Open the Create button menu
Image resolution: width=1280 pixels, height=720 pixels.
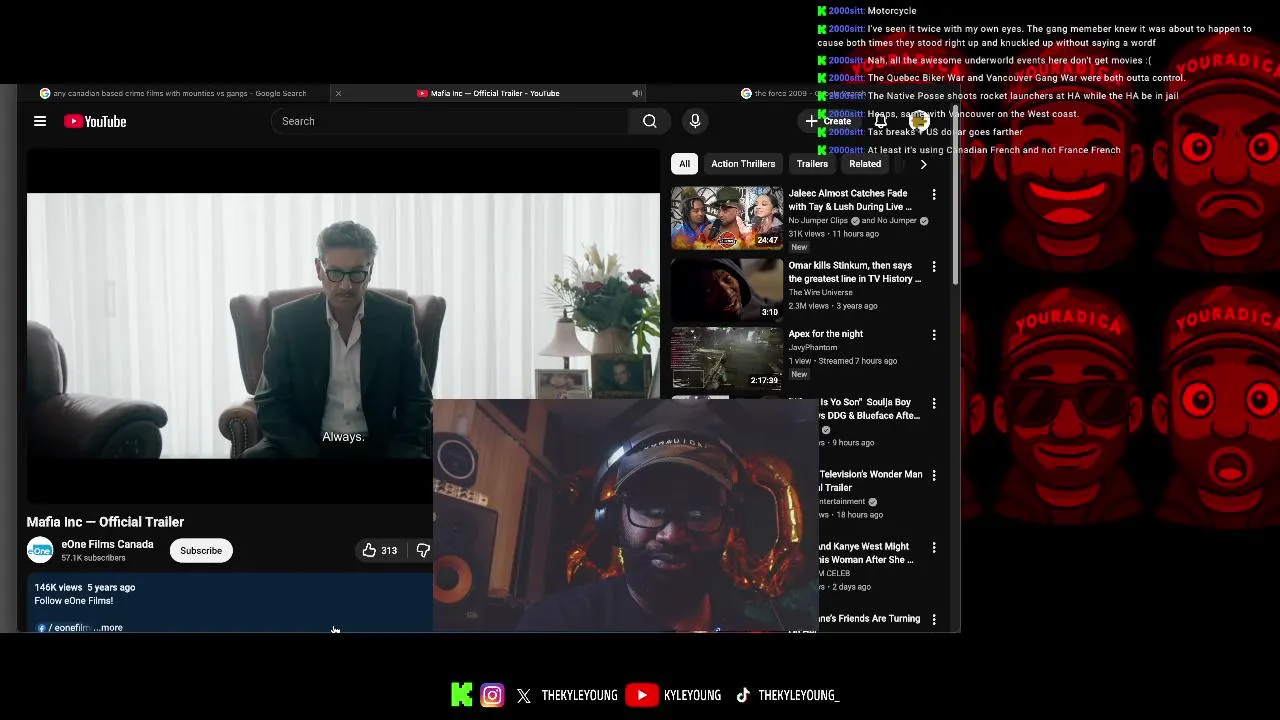(829, 121)
